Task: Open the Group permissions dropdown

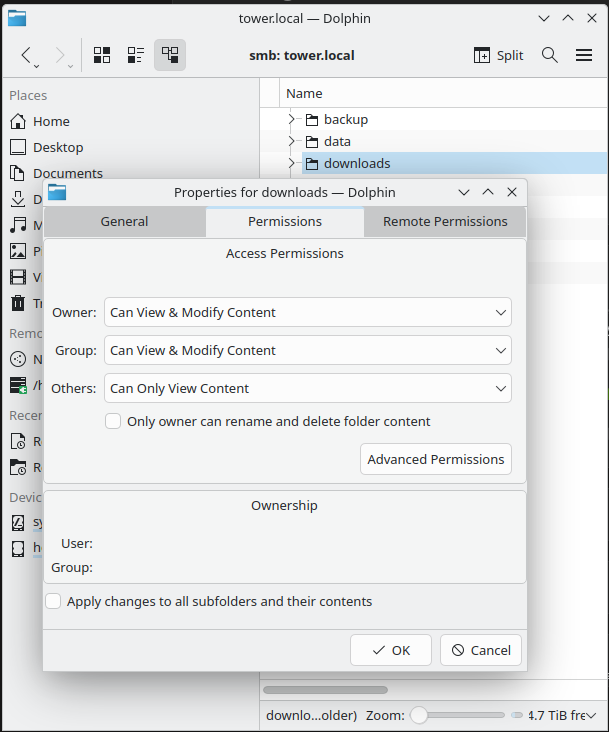Action: coord(308,350)
